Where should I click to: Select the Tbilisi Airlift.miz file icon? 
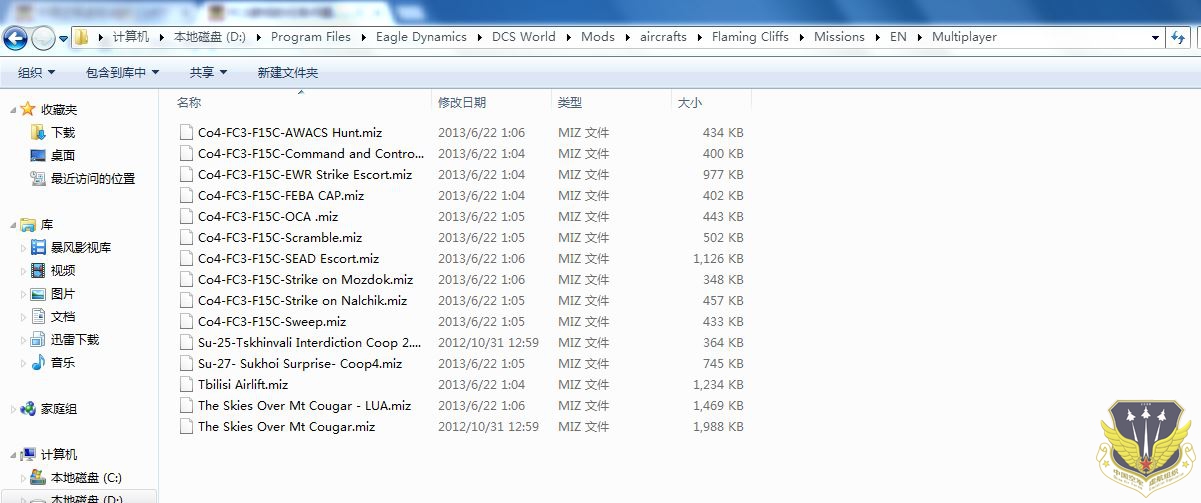185,385
